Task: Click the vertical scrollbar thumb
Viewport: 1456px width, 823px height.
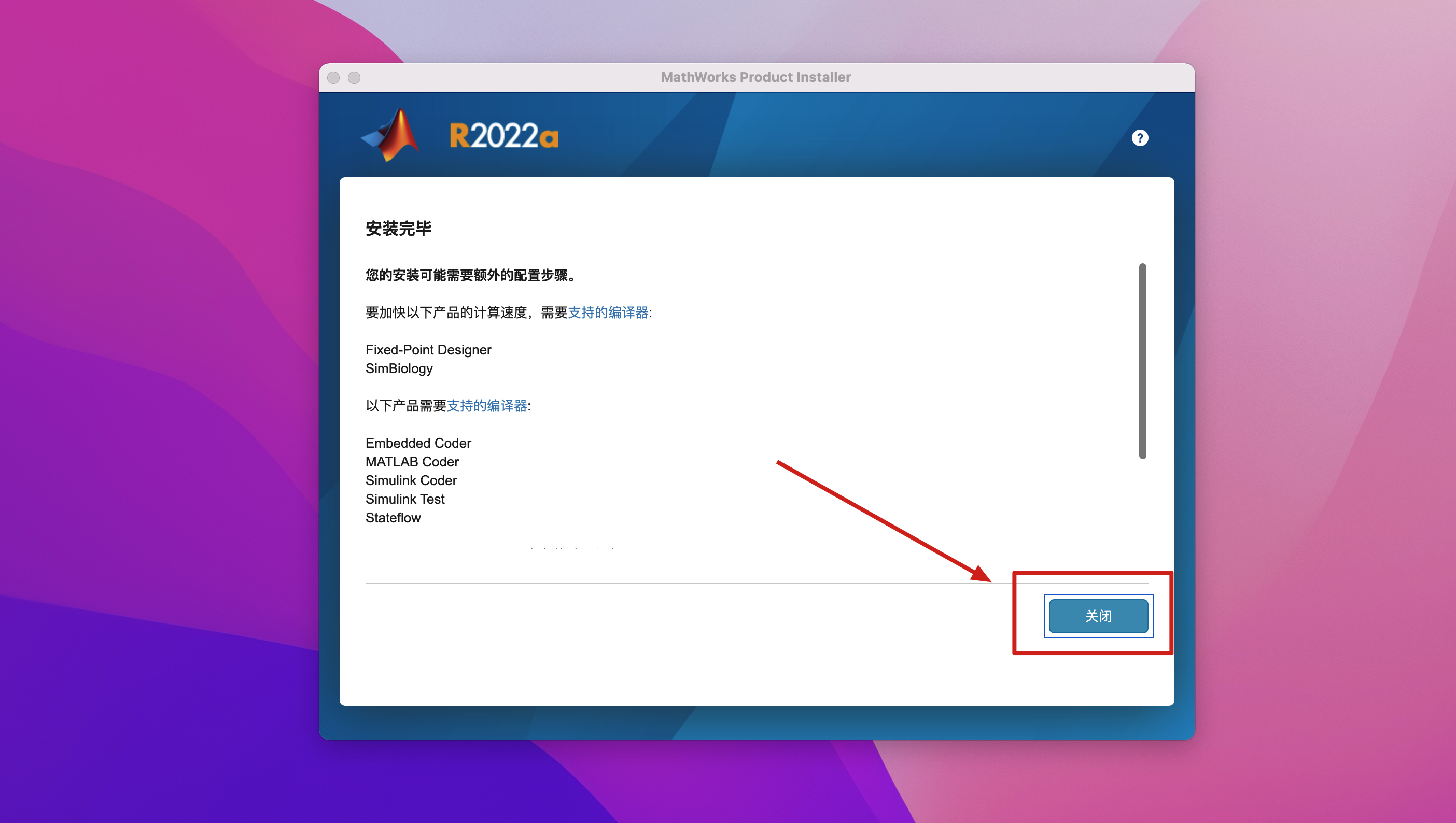Action: [1142, 361]
